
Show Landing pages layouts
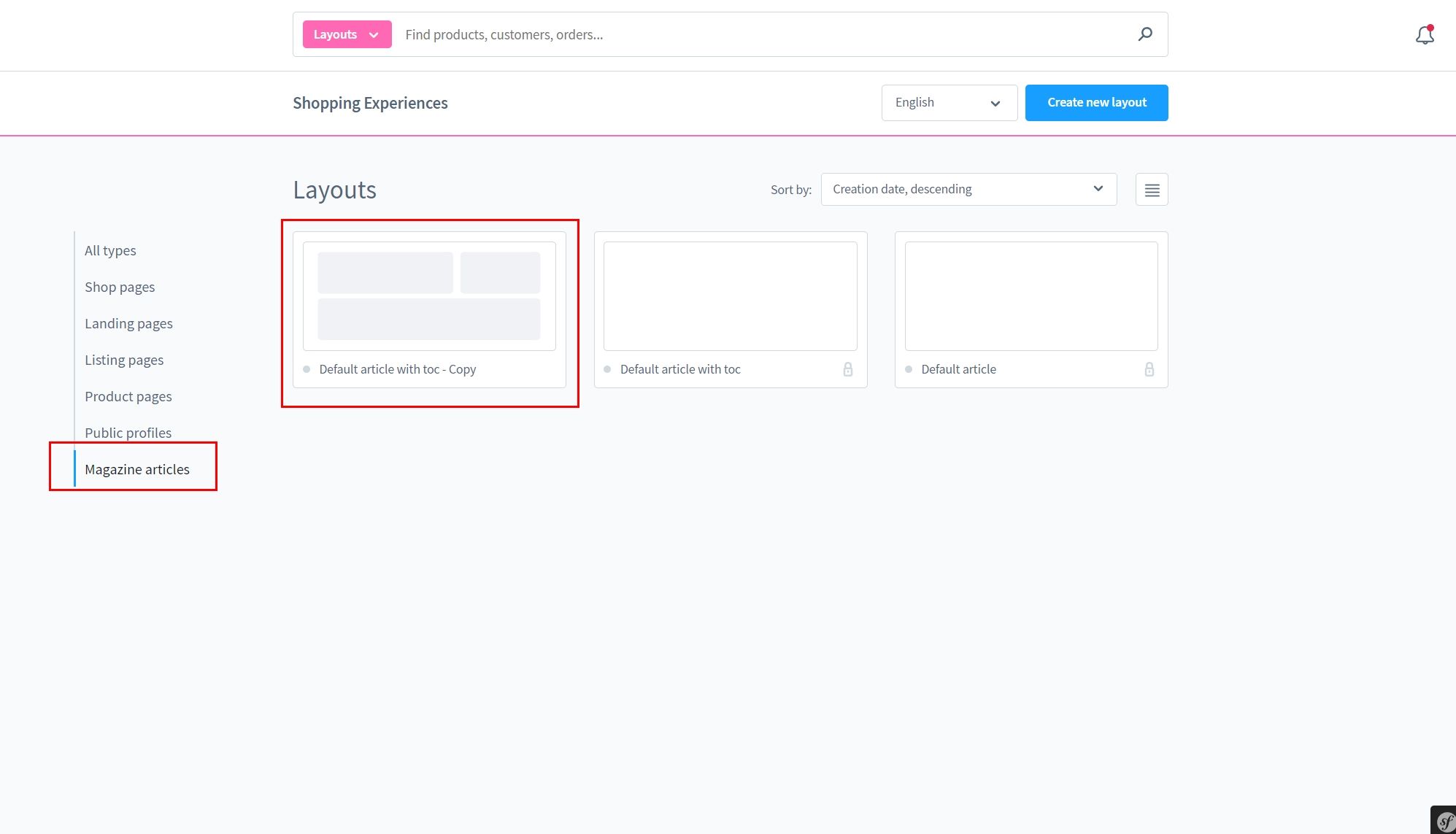tap(128, 323)
